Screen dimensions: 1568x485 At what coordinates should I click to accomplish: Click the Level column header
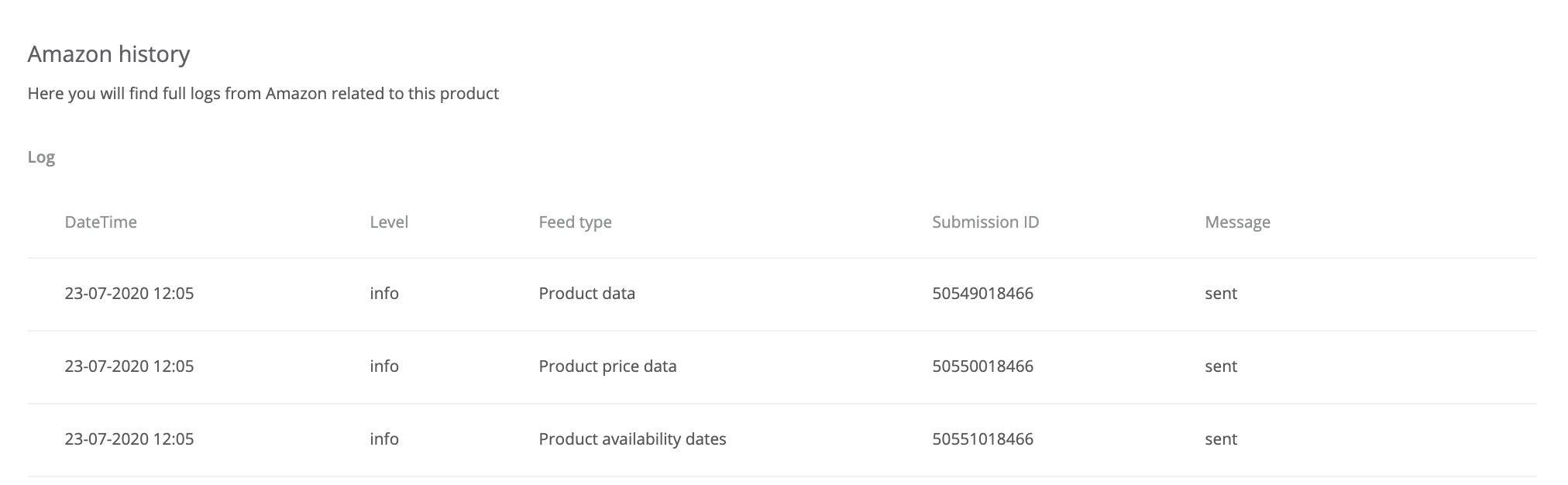[x=389, y=222]
